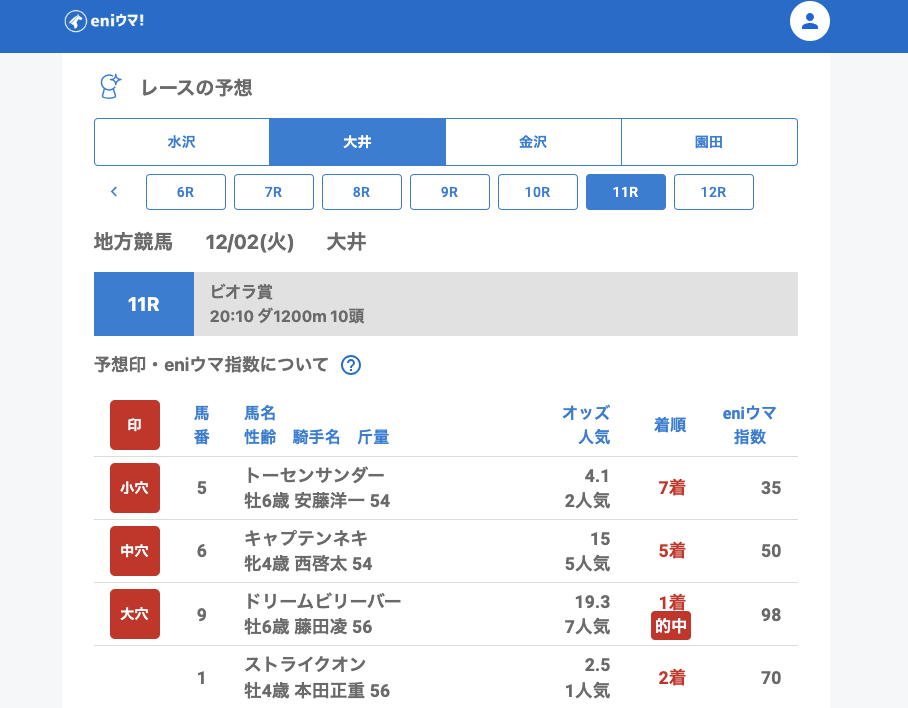Click horse name ドリームビリーバー

point(322,601)
